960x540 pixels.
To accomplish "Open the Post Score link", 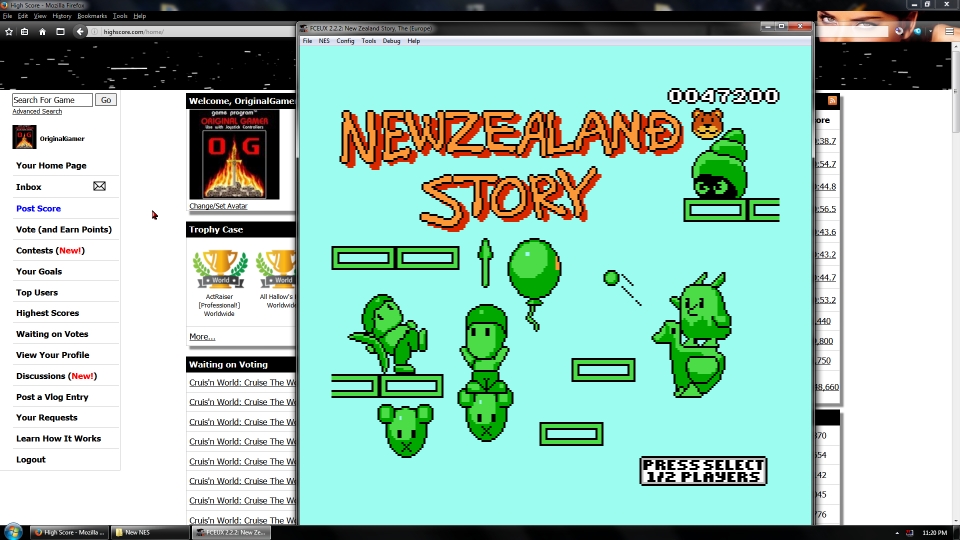I will coord(39,208).
